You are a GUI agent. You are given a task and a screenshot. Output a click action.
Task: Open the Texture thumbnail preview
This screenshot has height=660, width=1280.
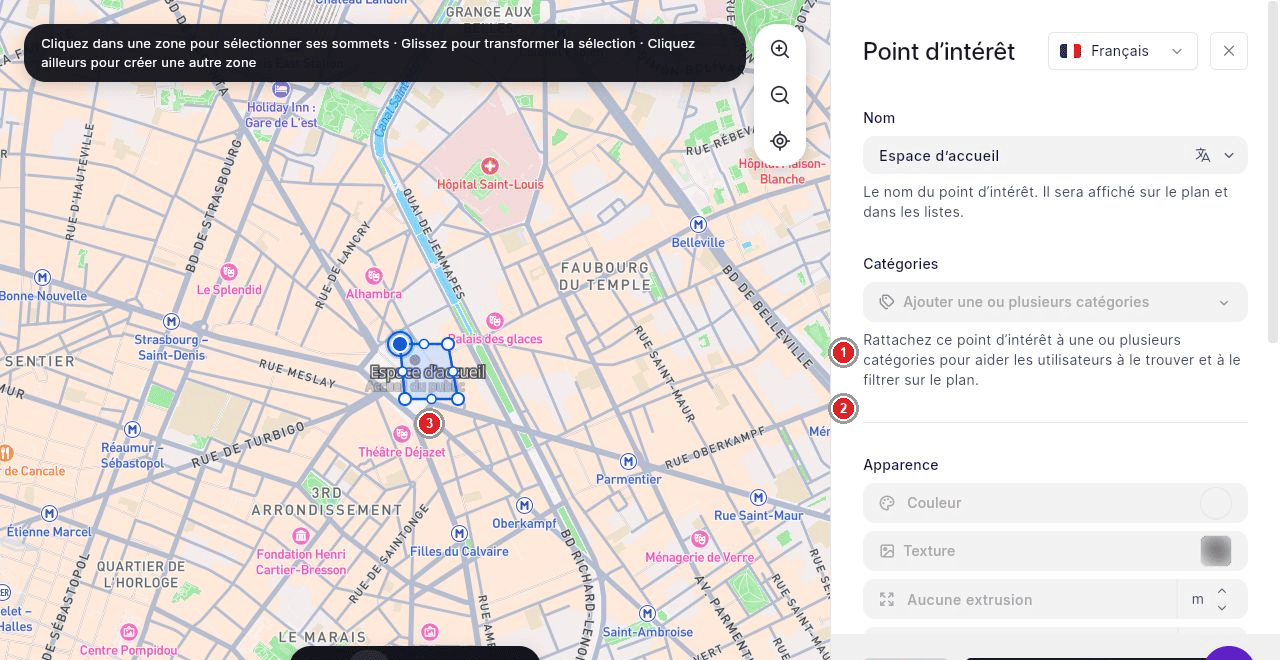1216,551
